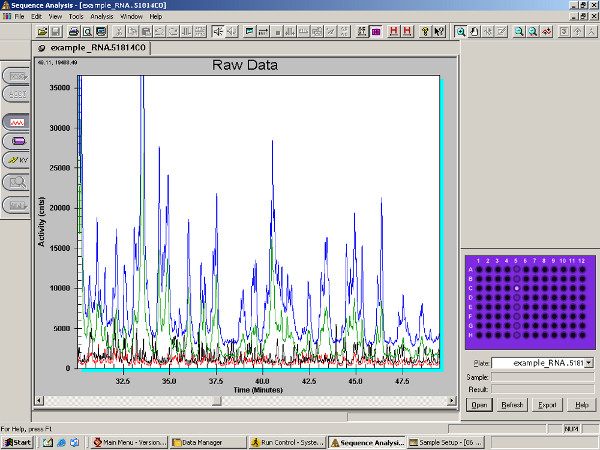The image size is (600, 450).
Task: Open the Tools menu
Action: pos(76,17)
